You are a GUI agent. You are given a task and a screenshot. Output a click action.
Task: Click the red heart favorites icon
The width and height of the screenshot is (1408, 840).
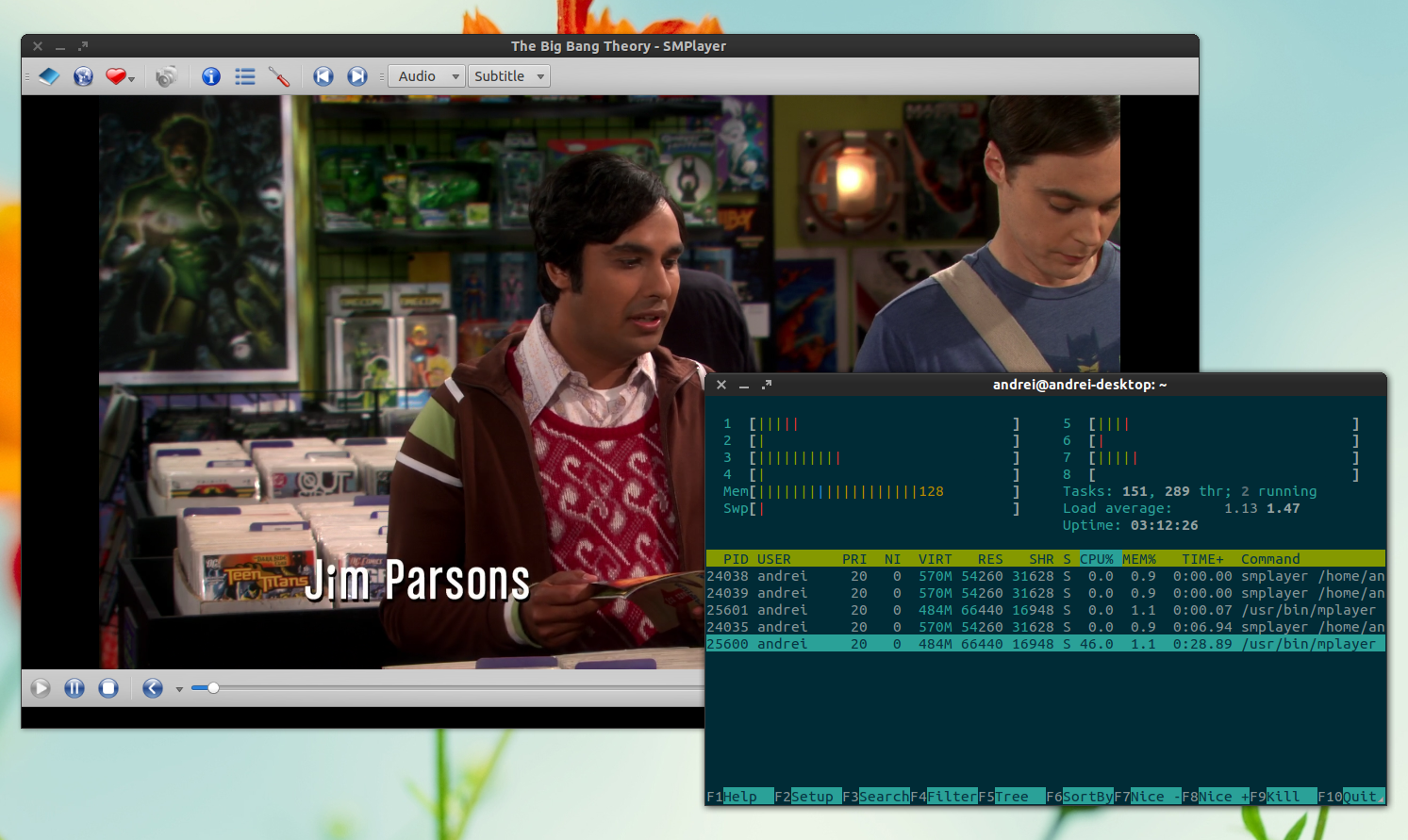point(115,76)
